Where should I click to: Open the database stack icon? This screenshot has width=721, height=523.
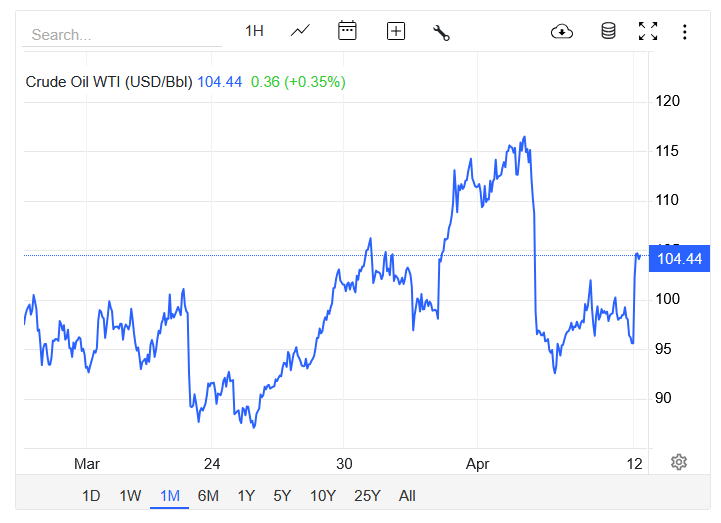(x=608, y=31)
